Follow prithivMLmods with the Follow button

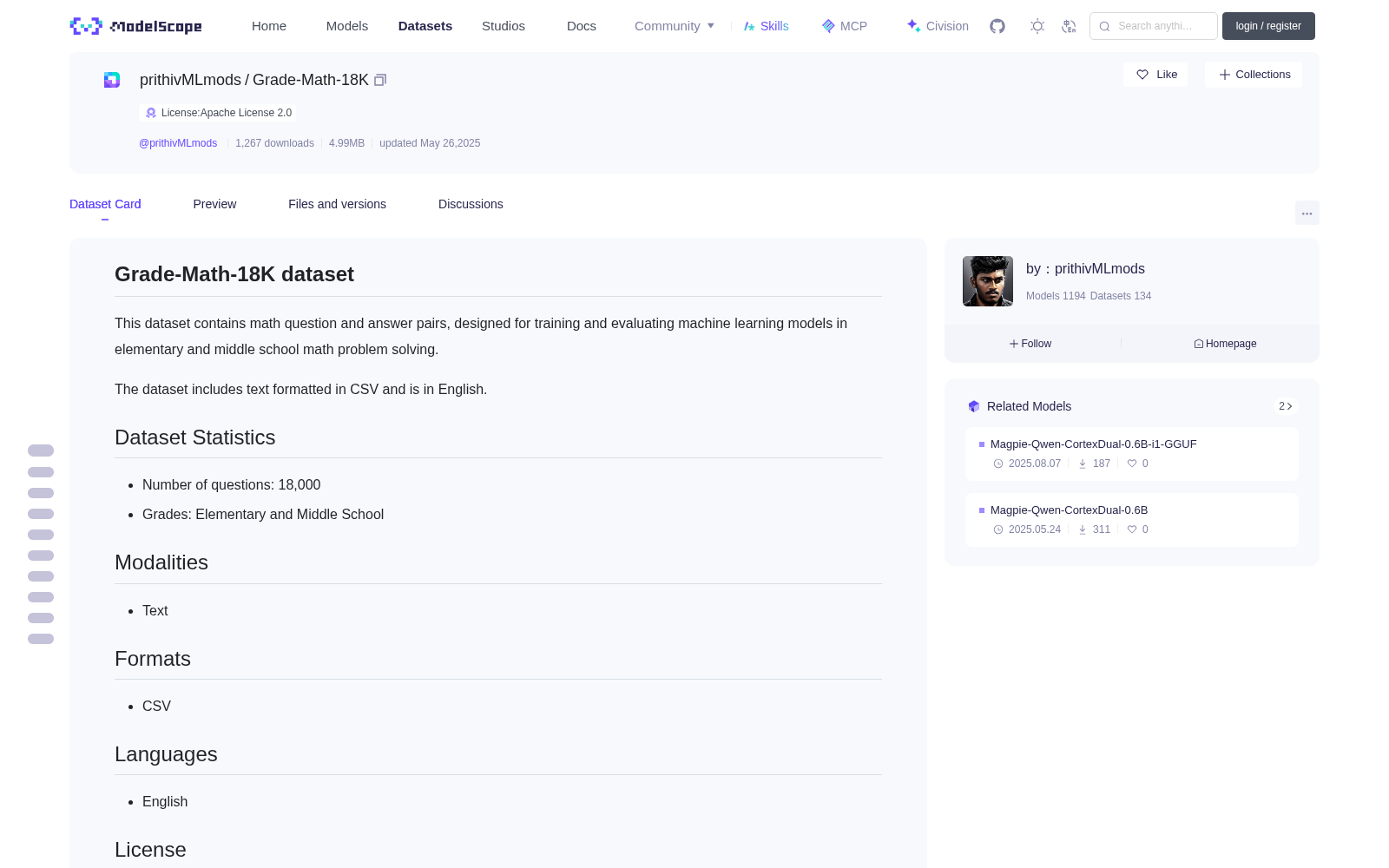point(1030,344)
